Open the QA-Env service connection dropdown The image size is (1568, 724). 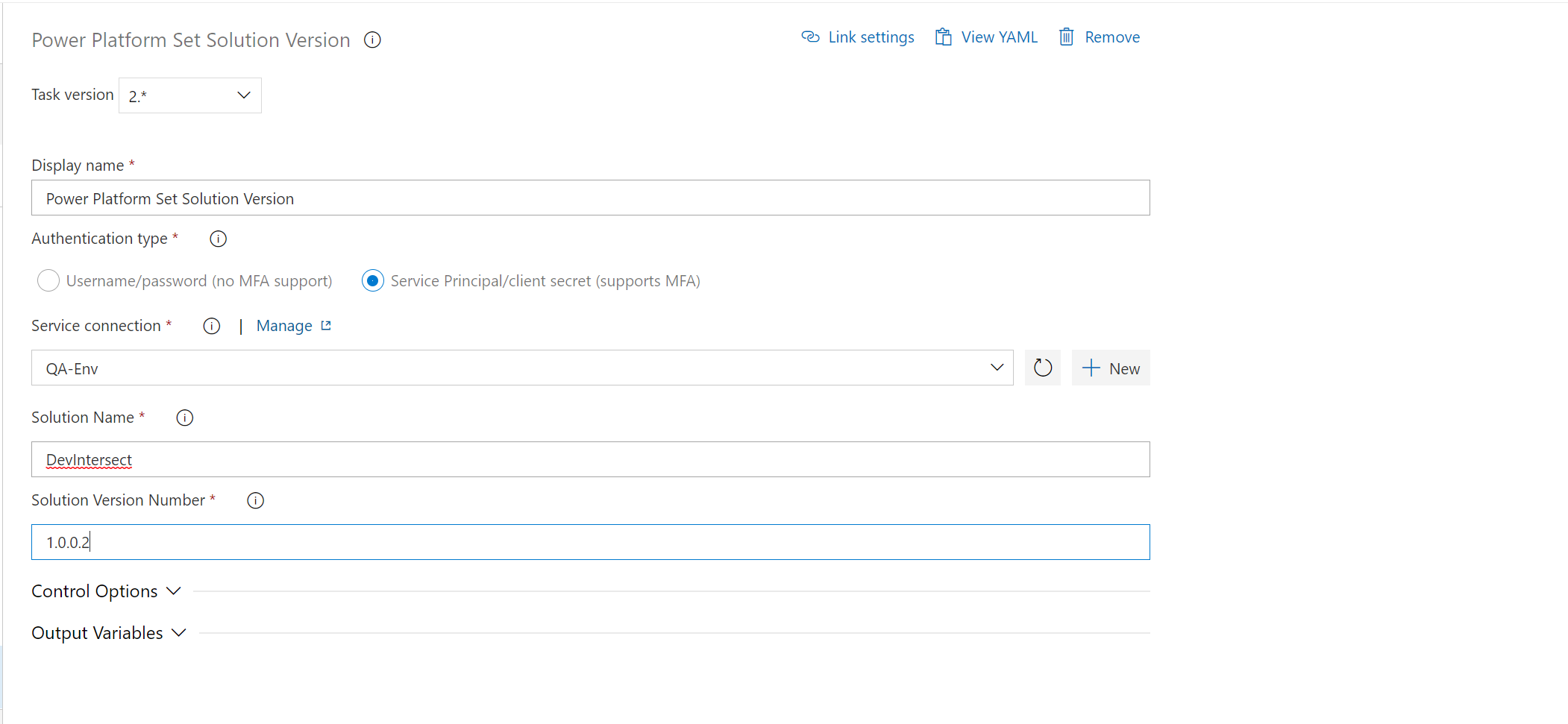pos(996,367)
